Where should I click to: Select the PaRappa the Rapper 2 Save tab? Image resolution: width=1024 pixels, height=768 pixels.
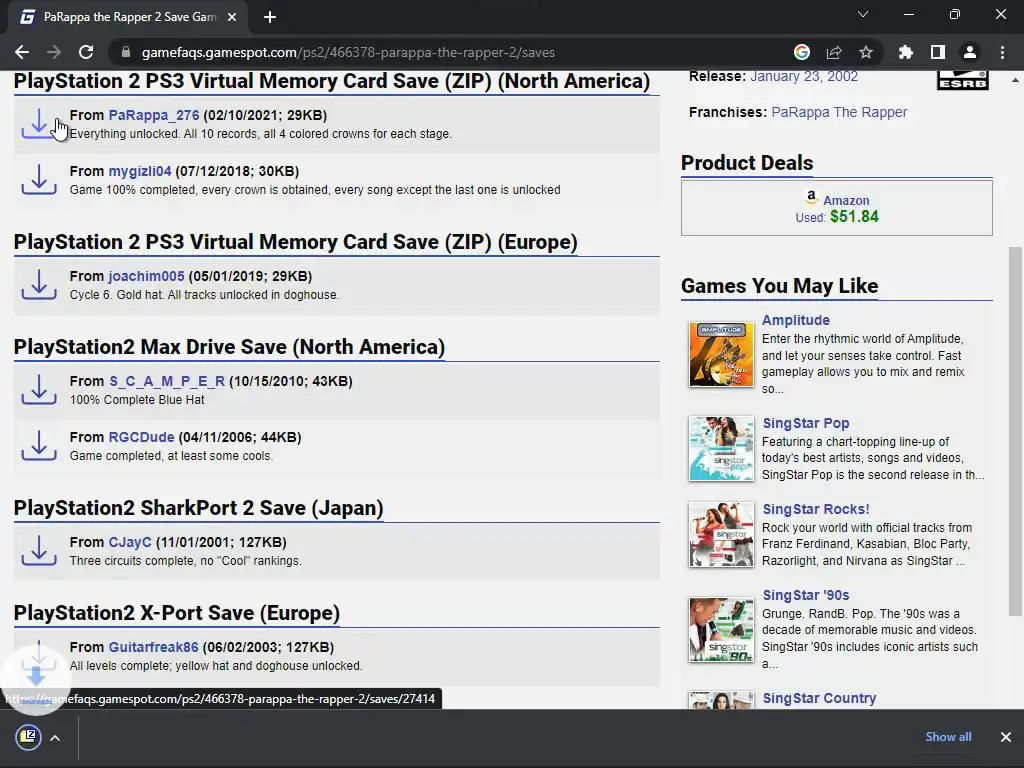coord(129,17)
